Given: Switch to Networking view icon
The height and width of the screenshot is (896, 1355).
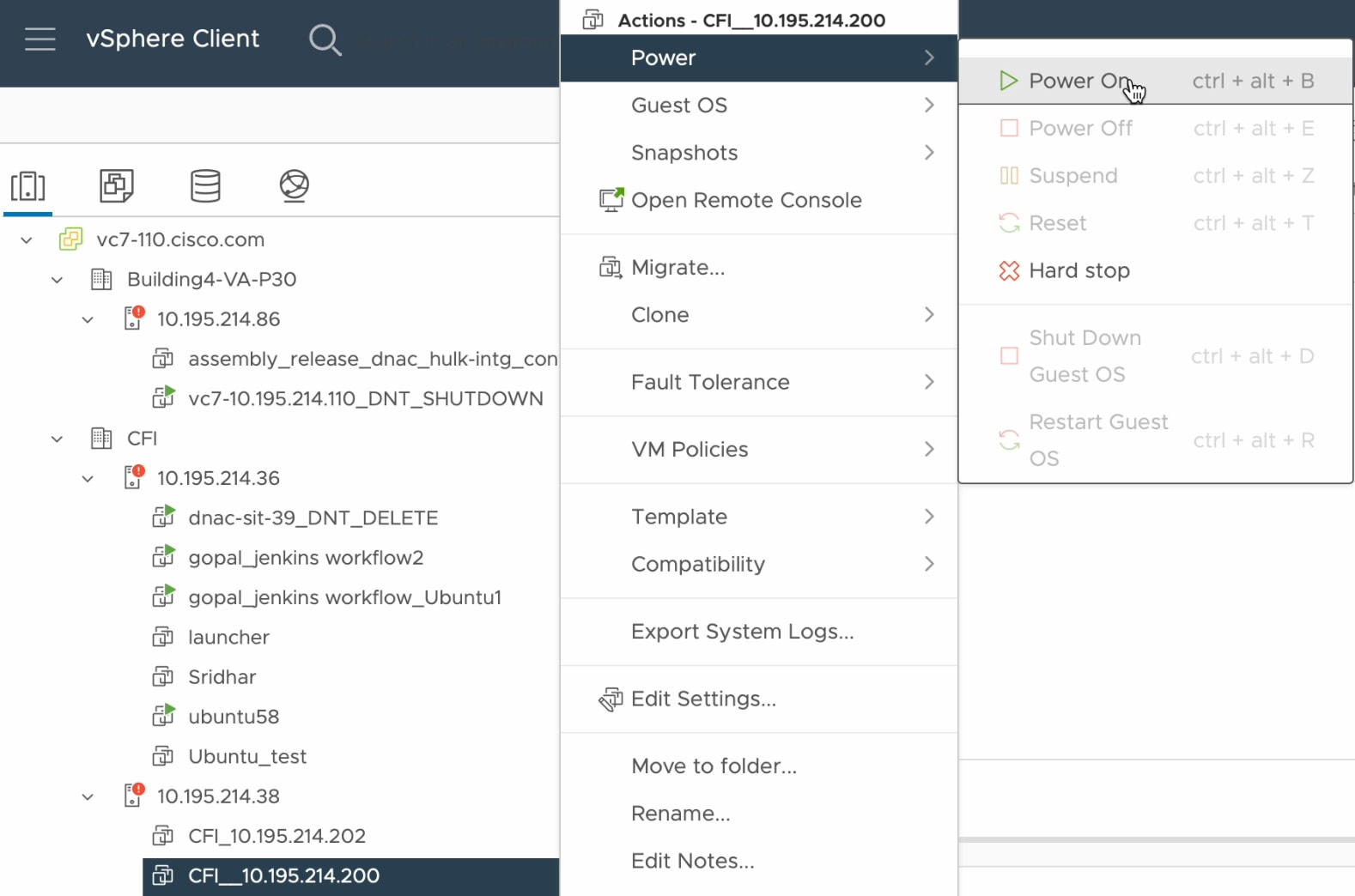Looking at the screenshot, I should click(x=295, y=185).
